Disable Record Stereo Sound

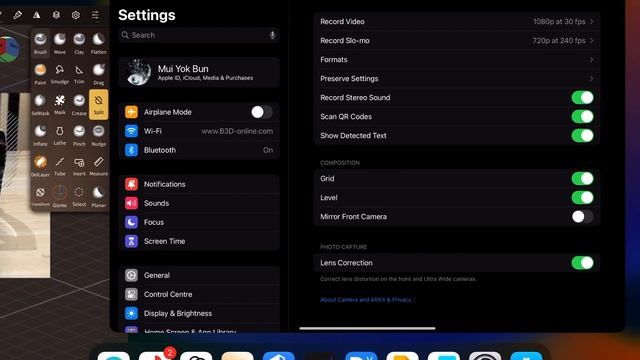click(x=582, y=98)
